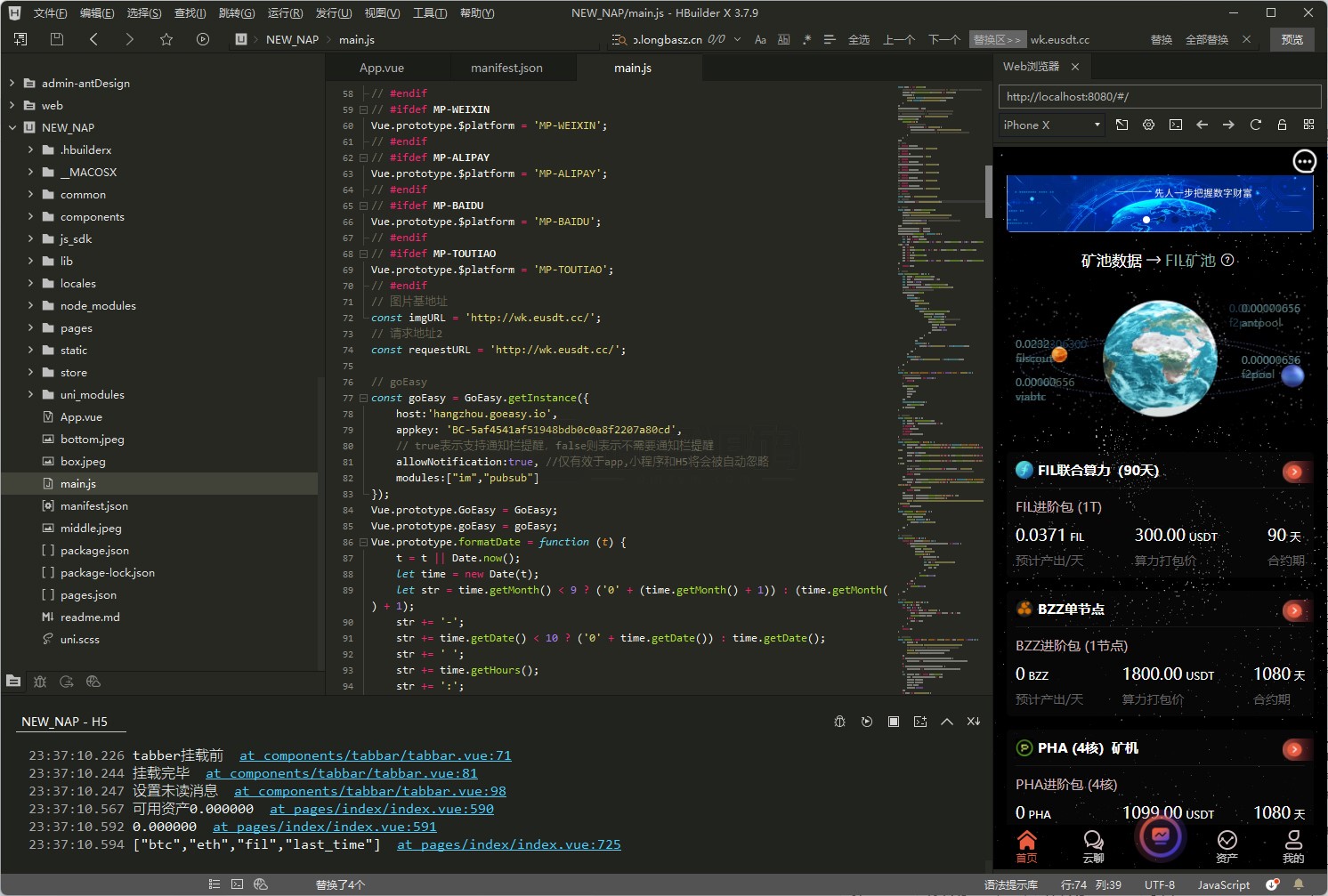Click the run (play) icon in toolbar
1328x896 pixels.
coord(203,39)
